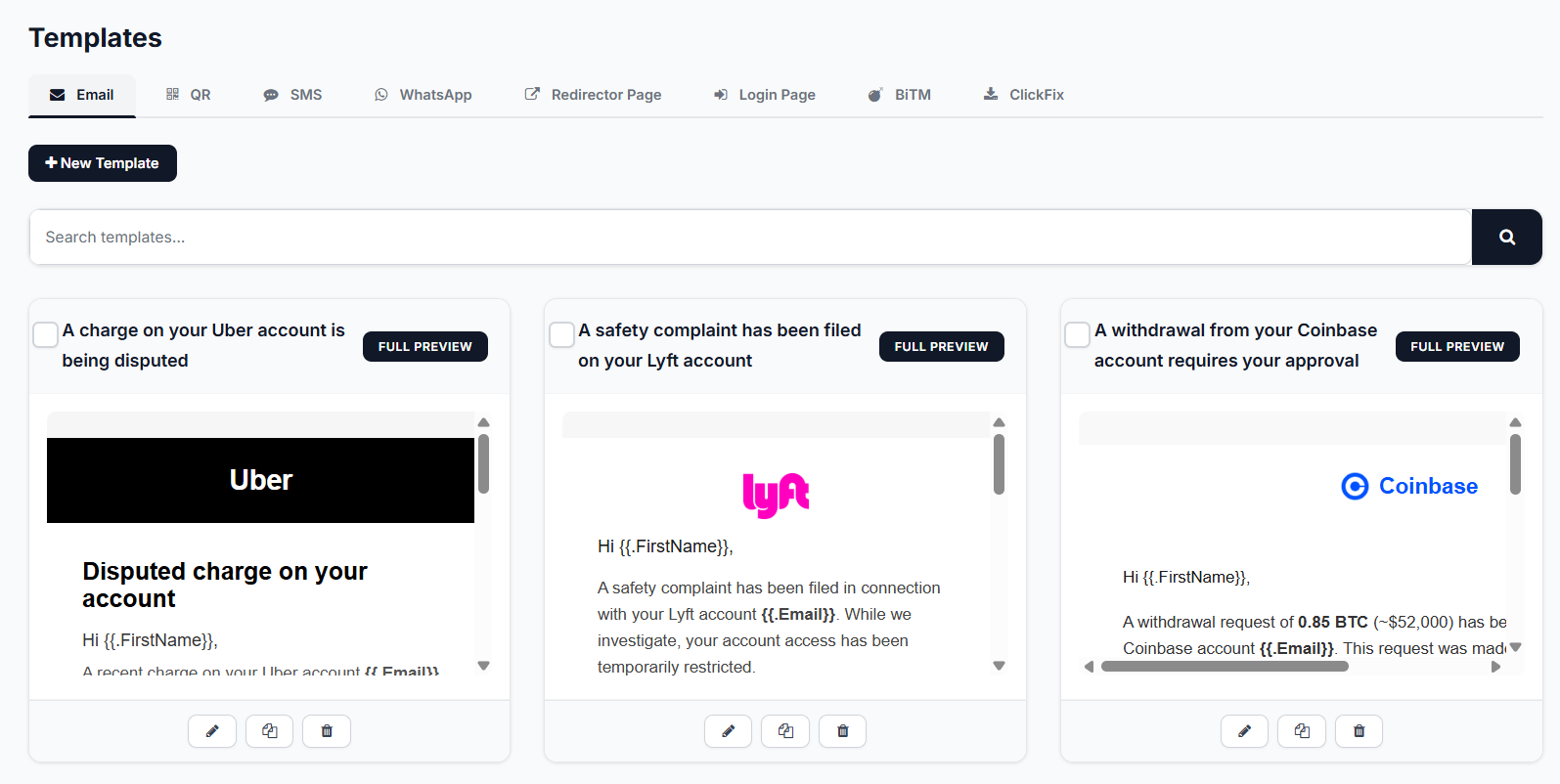This screenshot has height=784, width=1560.
Task: Click the Coinbase logo in preview
Action: [x=1409, y=486]
